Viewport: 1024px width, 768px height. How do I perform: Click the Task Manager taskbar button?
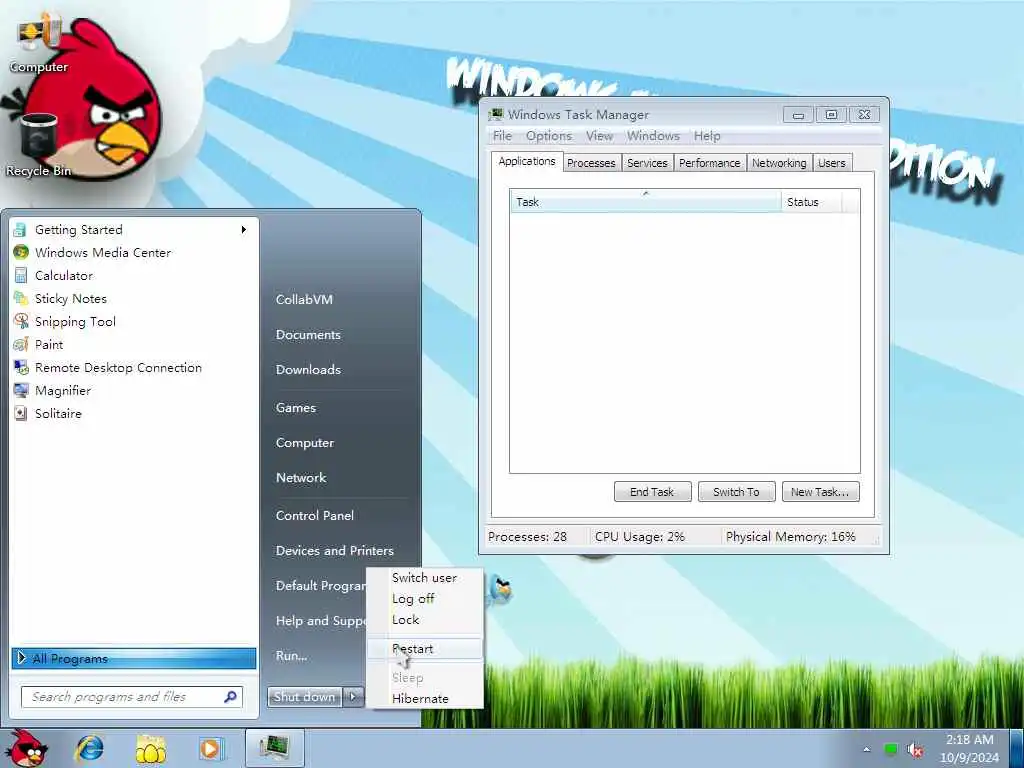pos(274,748)
